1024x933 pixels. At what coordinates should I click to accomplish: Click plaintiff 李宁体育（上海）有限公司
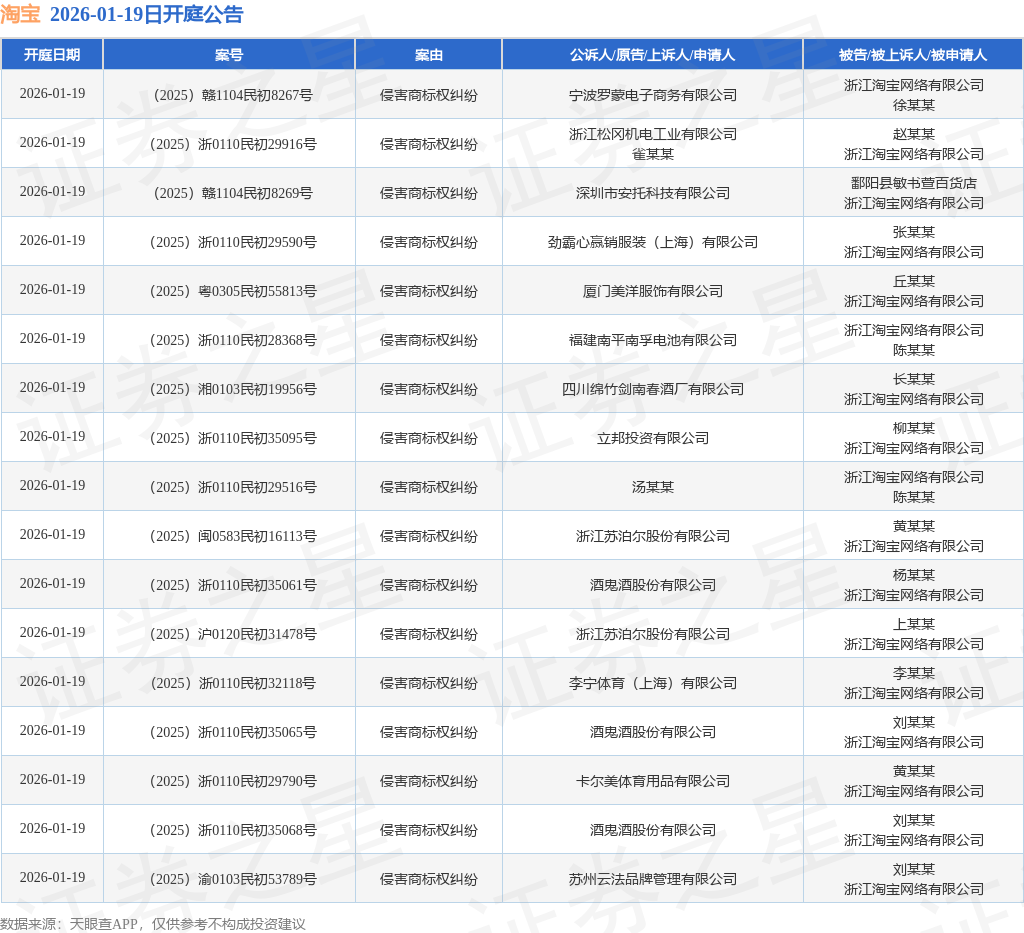coord(652,683)
